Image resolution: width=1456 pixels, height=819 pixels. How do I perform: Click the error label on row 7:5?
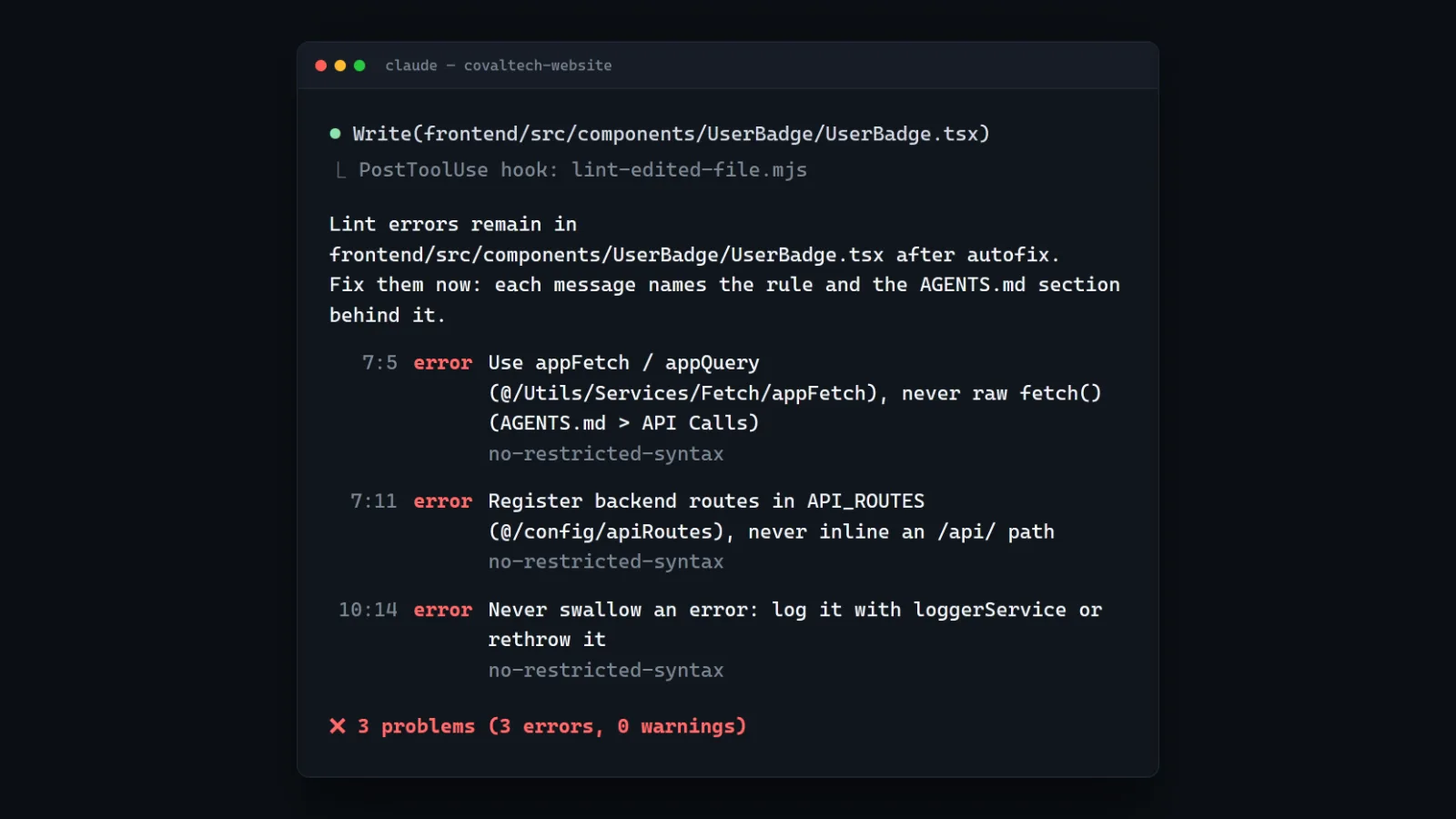[x=442, y=363]
